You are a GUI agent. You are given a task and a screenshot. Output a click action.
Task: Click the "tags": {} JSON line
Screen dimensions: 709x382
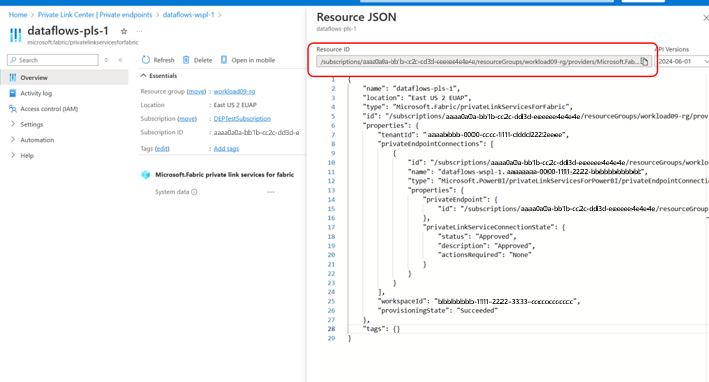point(381,329)
